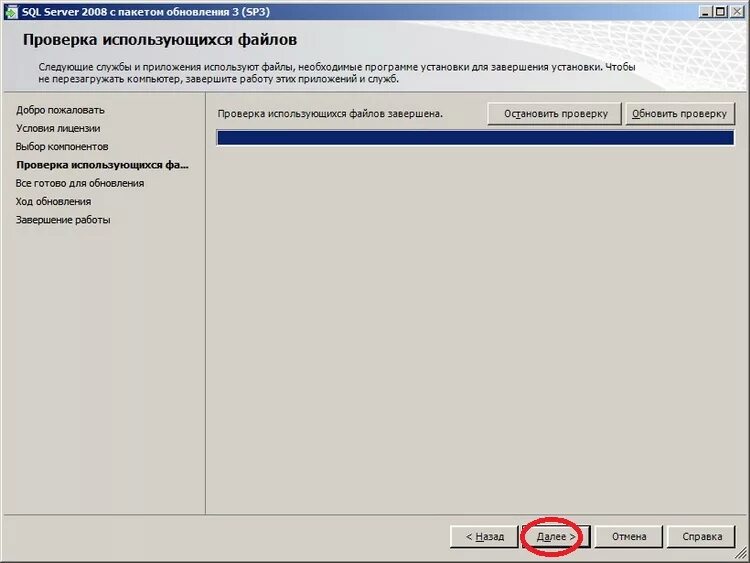Select the Выбор компонентов step
The height and width of the screenshot is (563, 750).
coord(62,146)
